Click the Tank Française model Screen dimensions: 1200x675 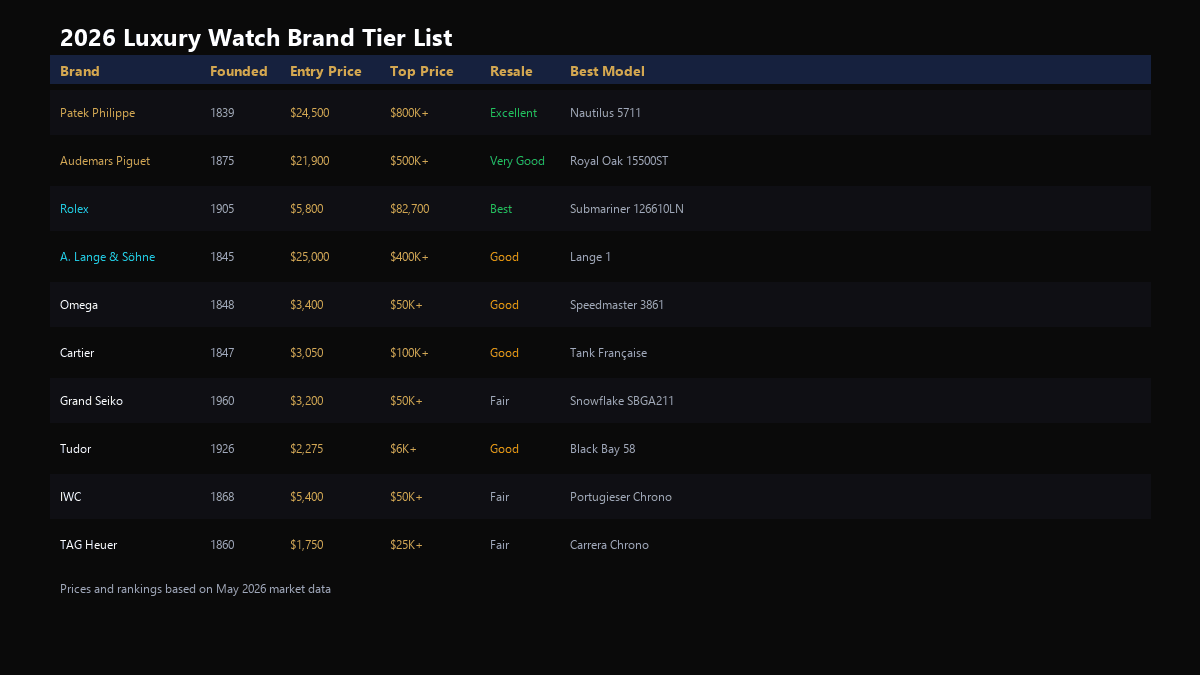(x=608, y=353)
